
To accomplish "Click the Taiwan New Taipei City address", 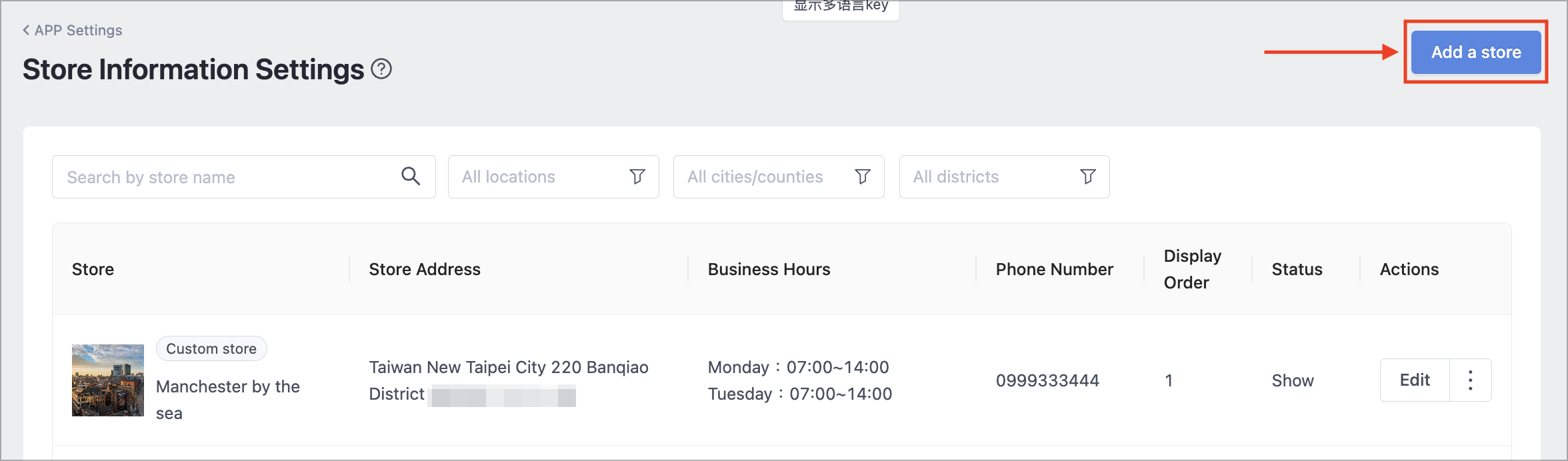I will click(x=509, y=380).
